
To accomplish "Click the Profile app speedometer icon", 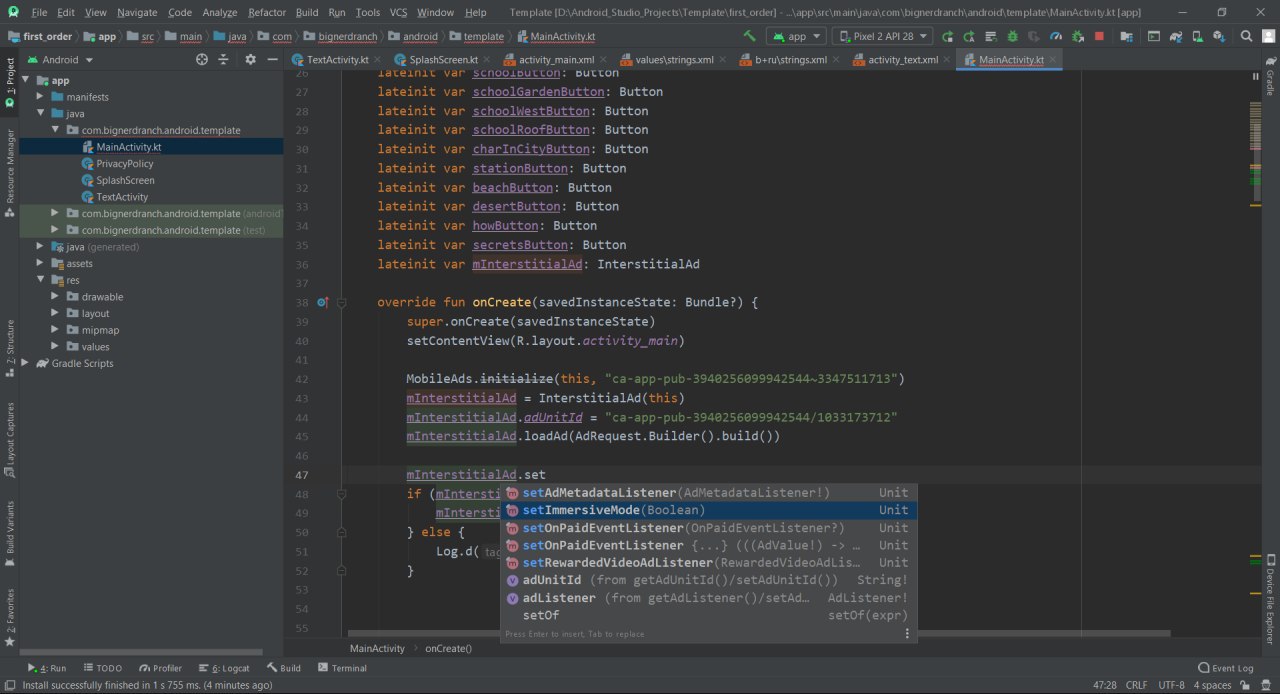I will tap(1056, 36).
